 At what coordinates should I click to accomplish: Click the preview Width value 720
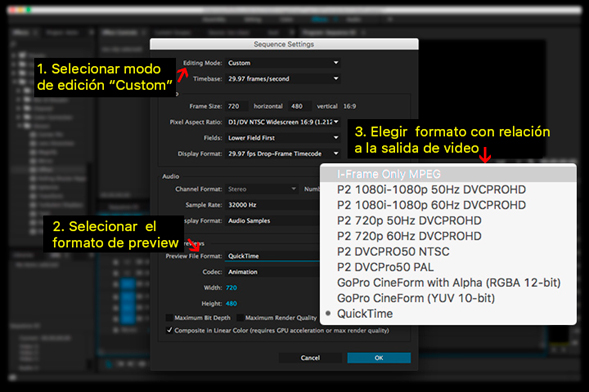[x=231, y=288]
